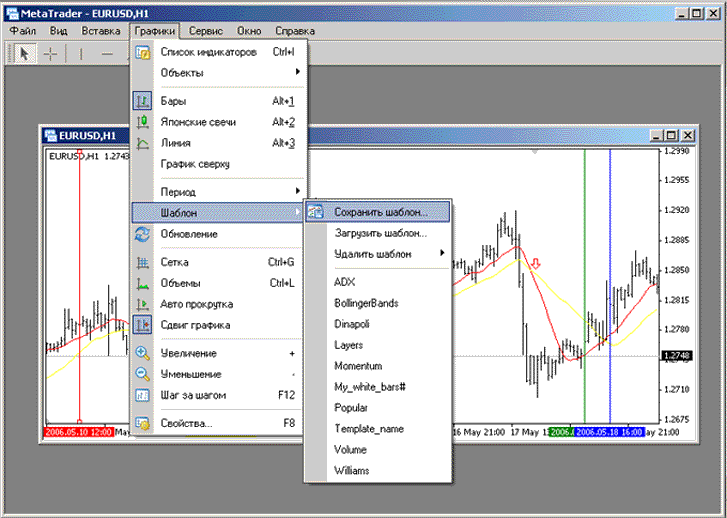727x518 pixels.
Task: Toggle Объемы volumes display
Action: (x=218, y=283)
